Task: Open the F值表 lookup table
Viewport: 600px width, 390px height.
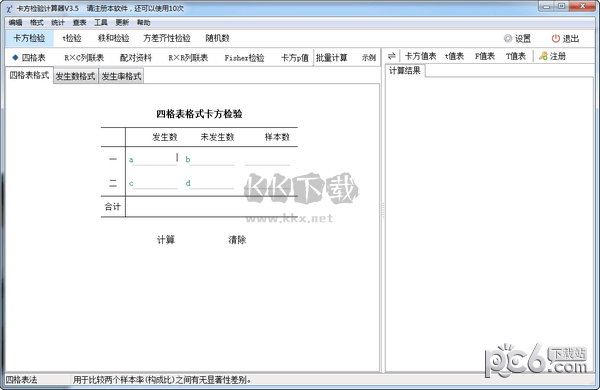Action: pyautogui.click(x=485, y=56)
